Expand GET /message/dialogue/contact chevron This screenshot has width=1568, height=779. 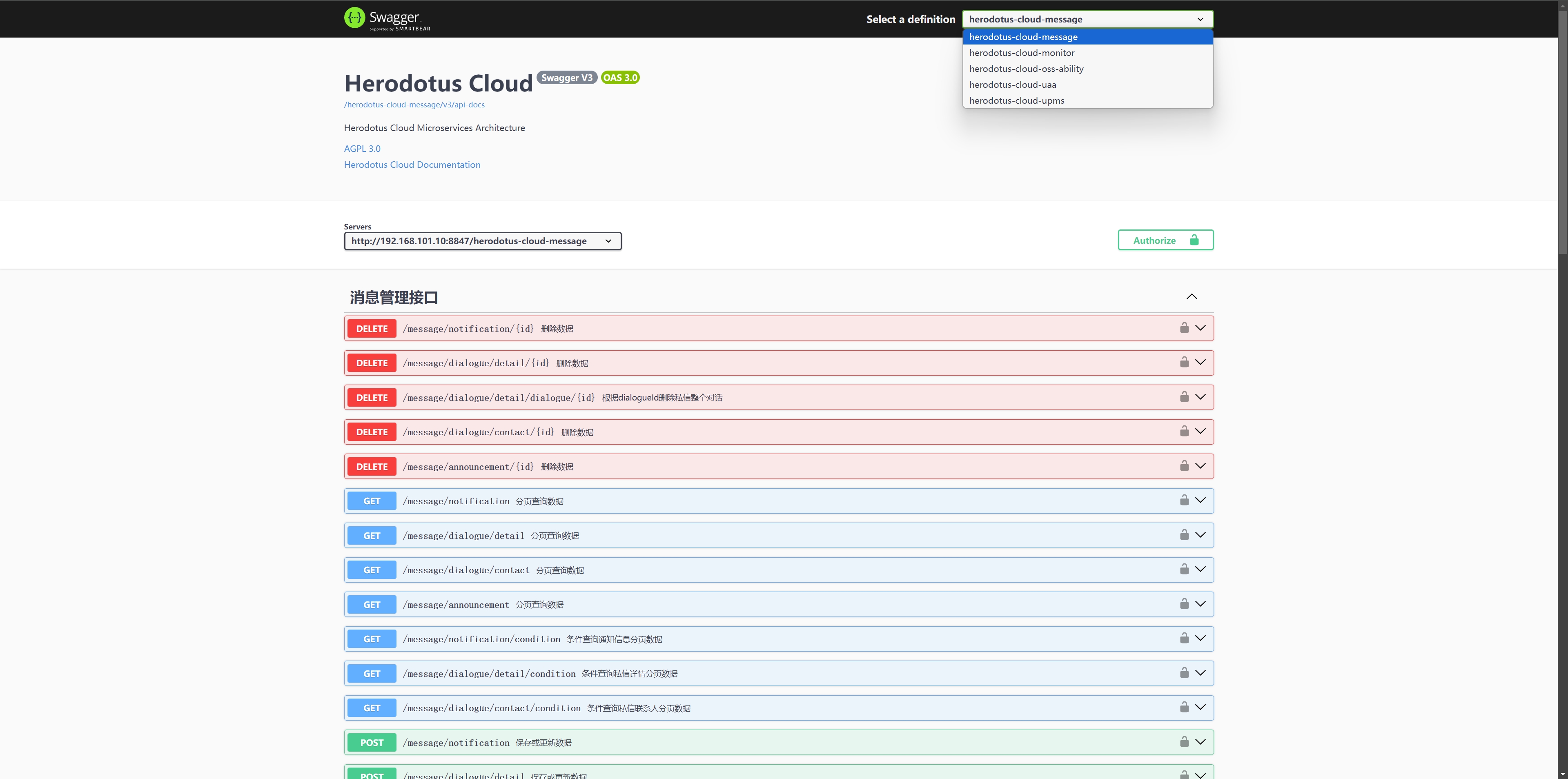(1200, 570)
